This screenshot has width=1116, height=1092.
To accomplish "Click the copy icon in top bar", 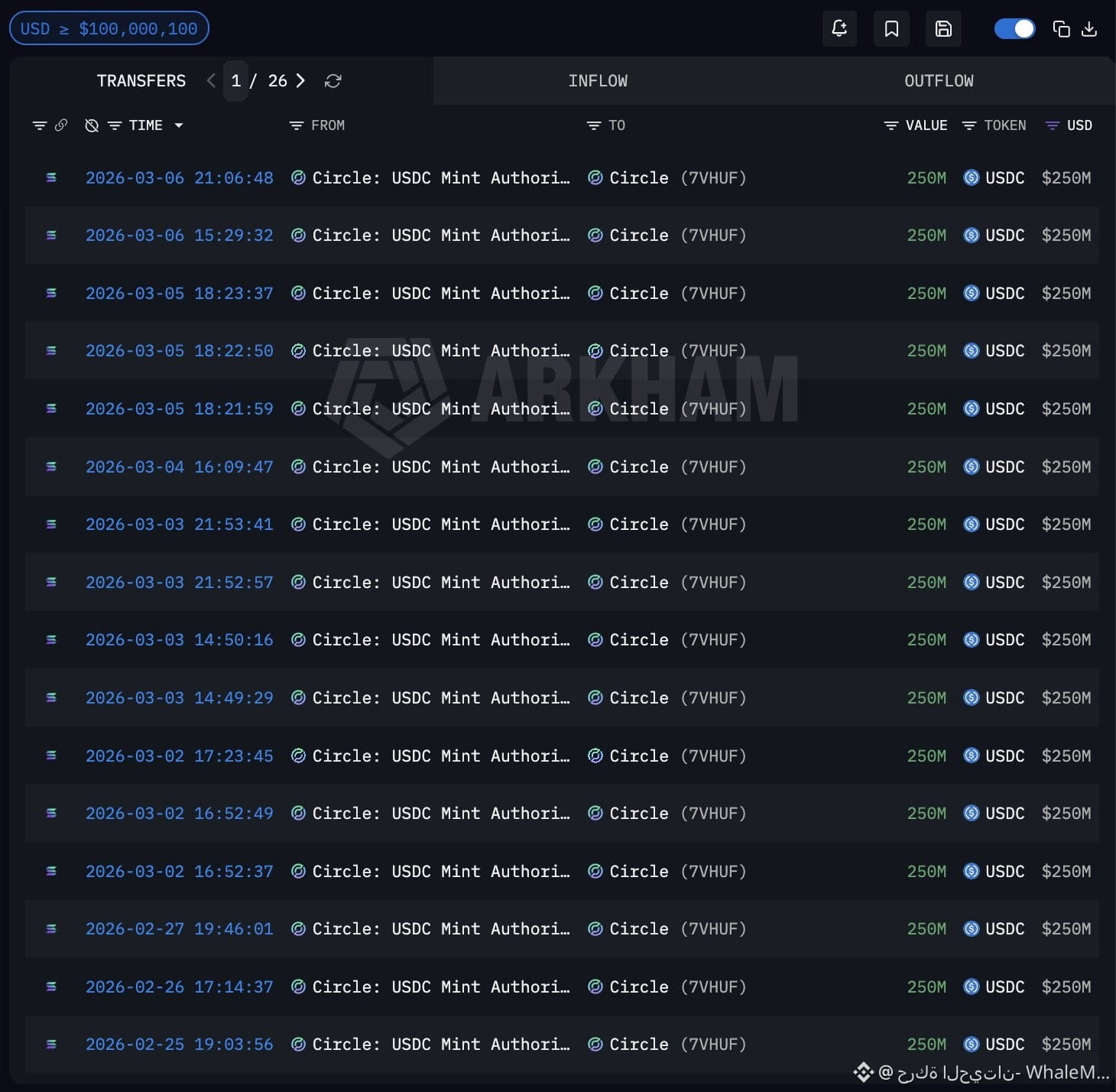I will pyautogui.click(x=1061, y=29).
